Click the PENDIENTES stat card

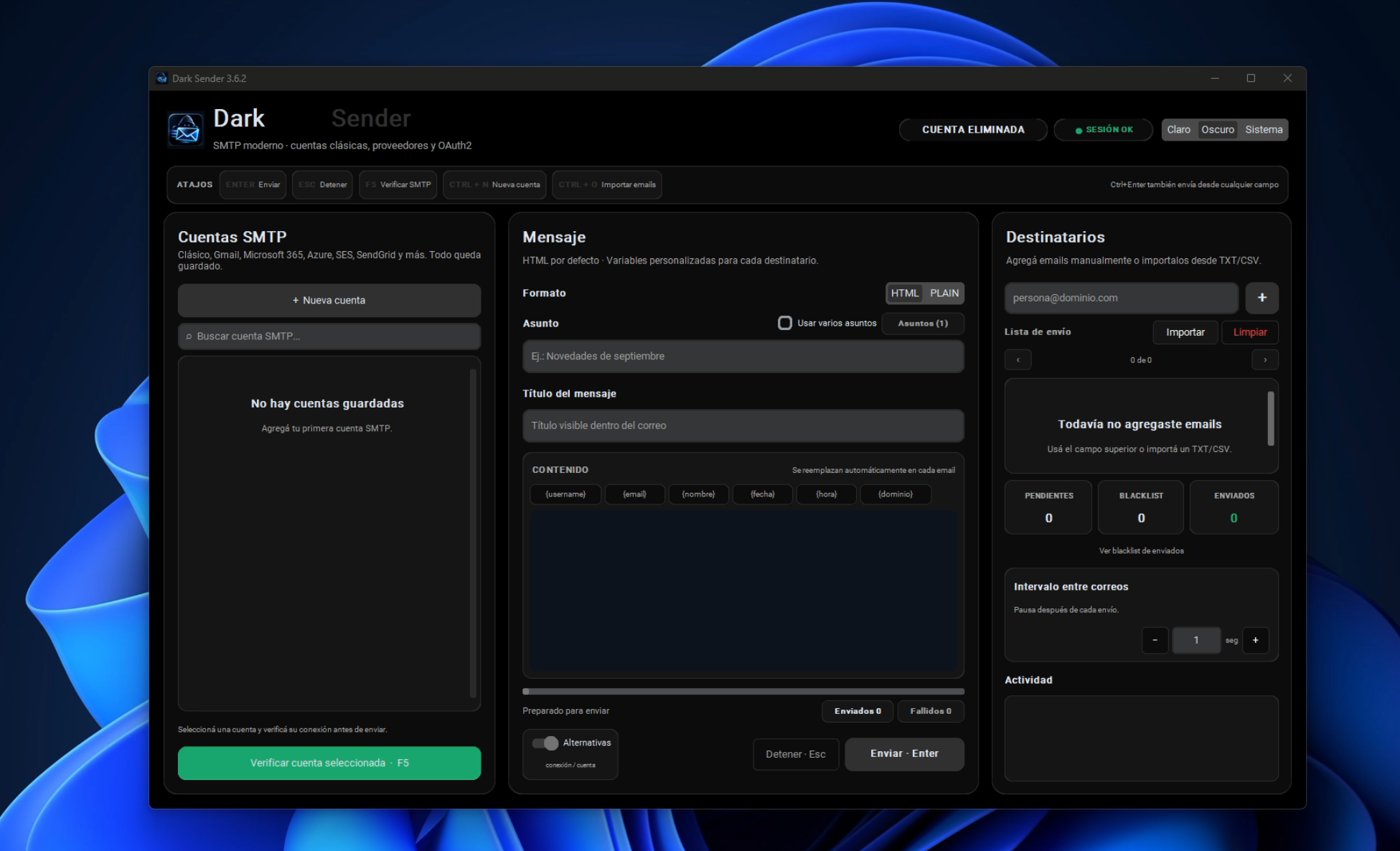click(1048, 507)
